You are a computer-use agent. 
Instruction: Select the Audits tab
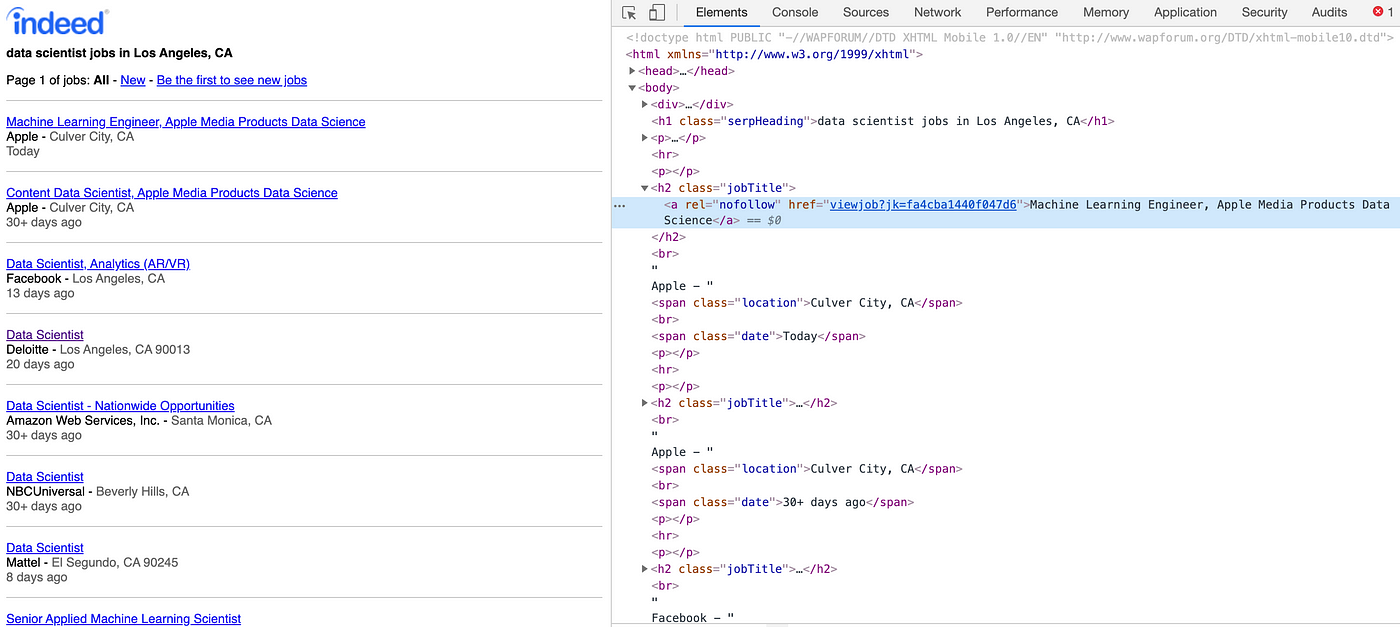(1329, 13)
